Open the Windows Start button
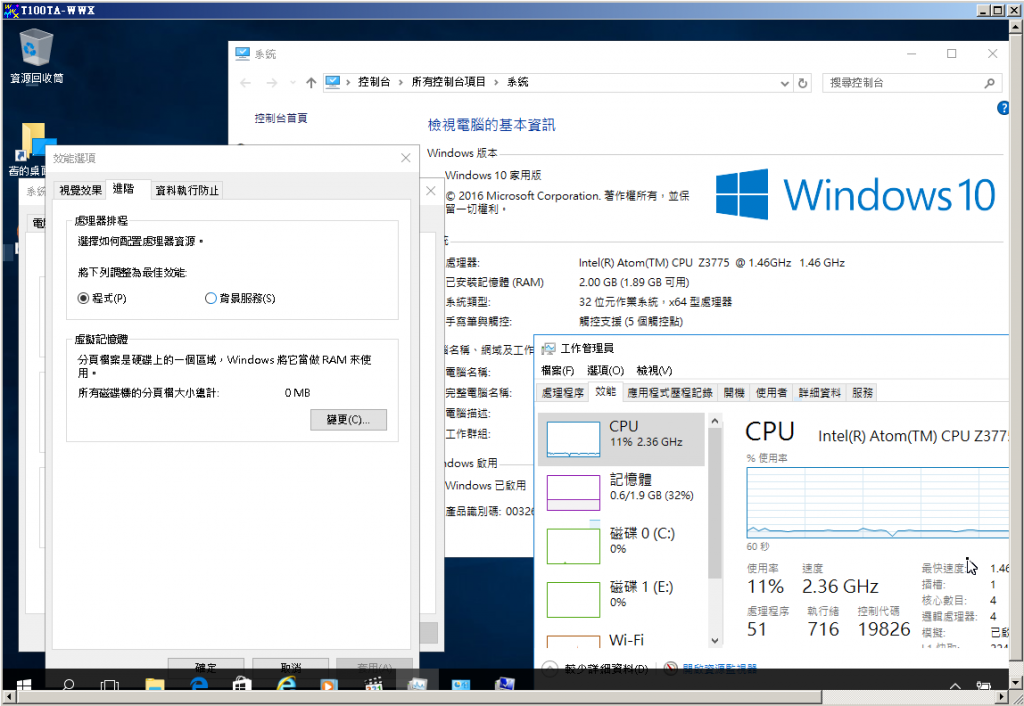The height and width of the screenshot is (706, 1024). pos(24,685)
